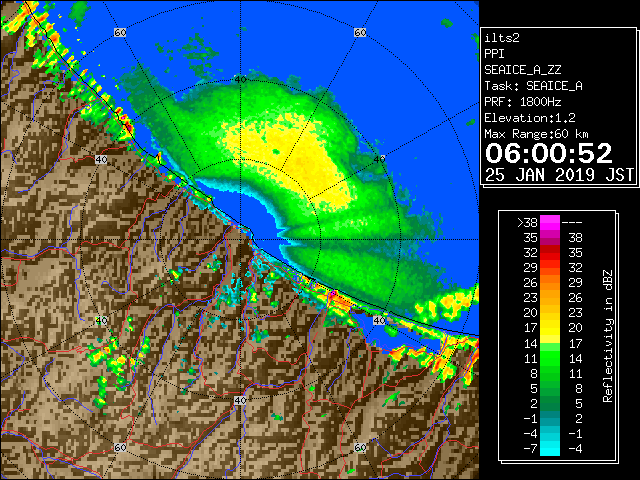Viewport: 640px width, 480px height.
Task: Click the '---' label atop the legend's right column
Action: pos(572,223)
